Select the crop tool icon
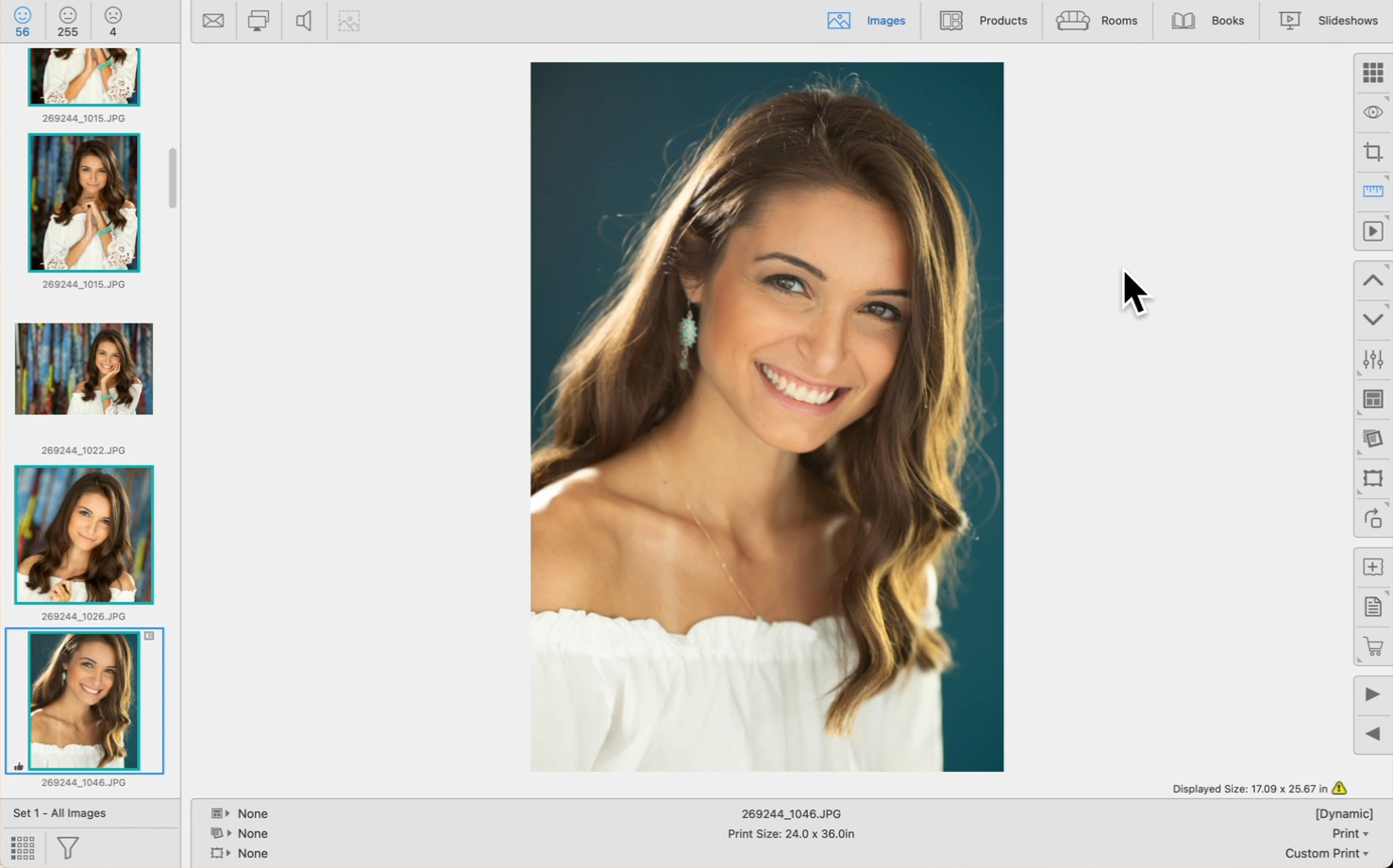Screen dimensions: 1393x868 1372,152
